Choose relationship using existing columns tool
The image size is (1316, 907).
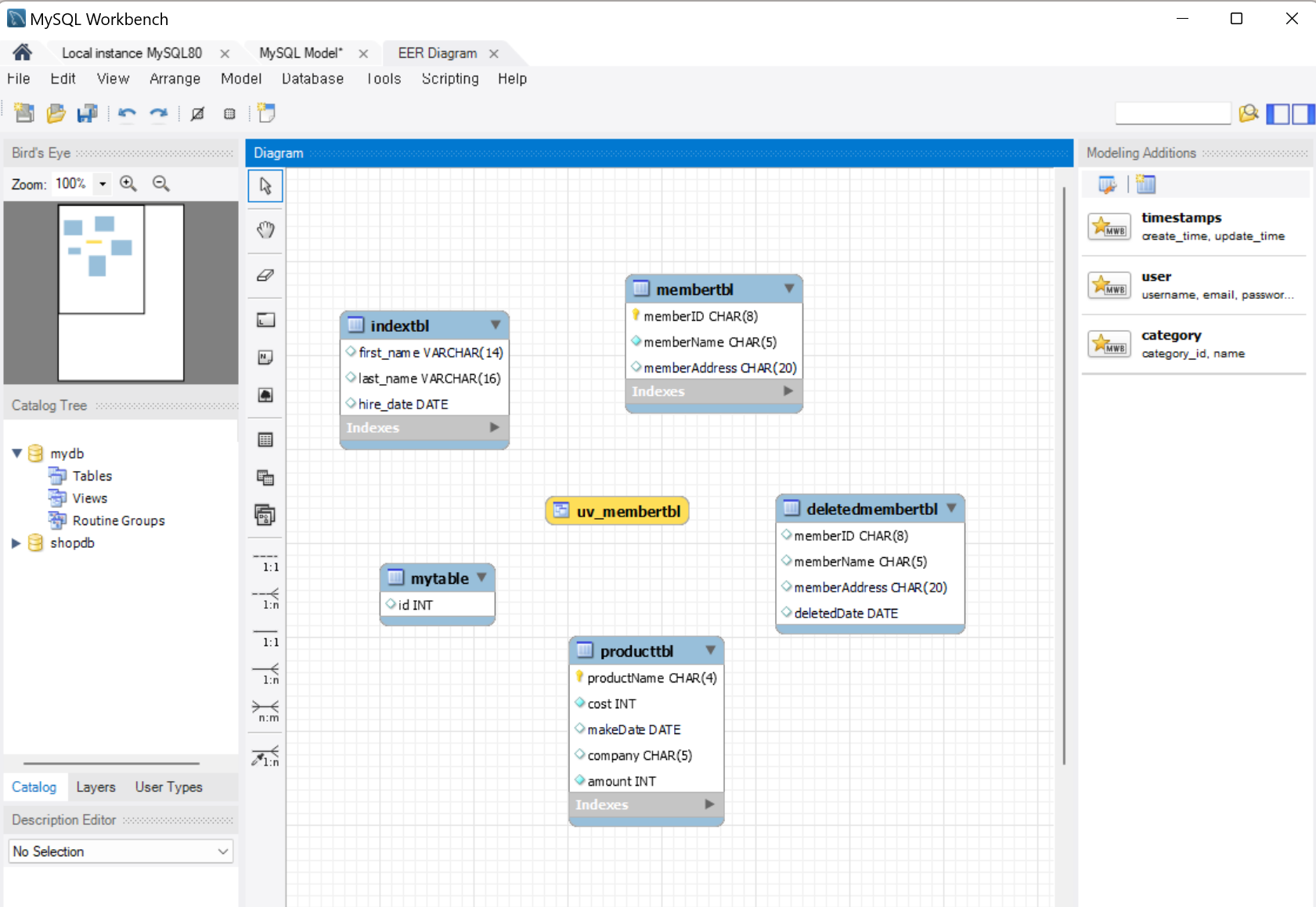pos(266,757)
